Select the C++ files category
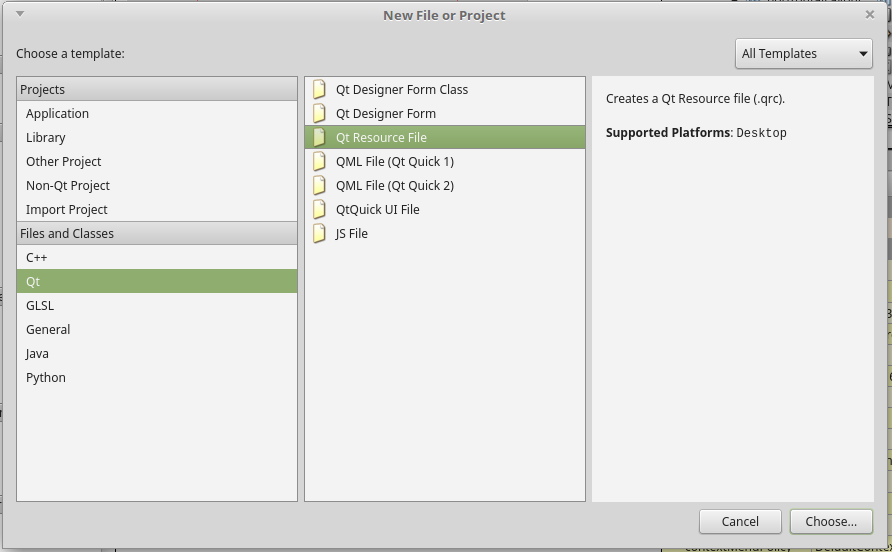Viewport: 892px width, 552px height. tap(157, 257)
